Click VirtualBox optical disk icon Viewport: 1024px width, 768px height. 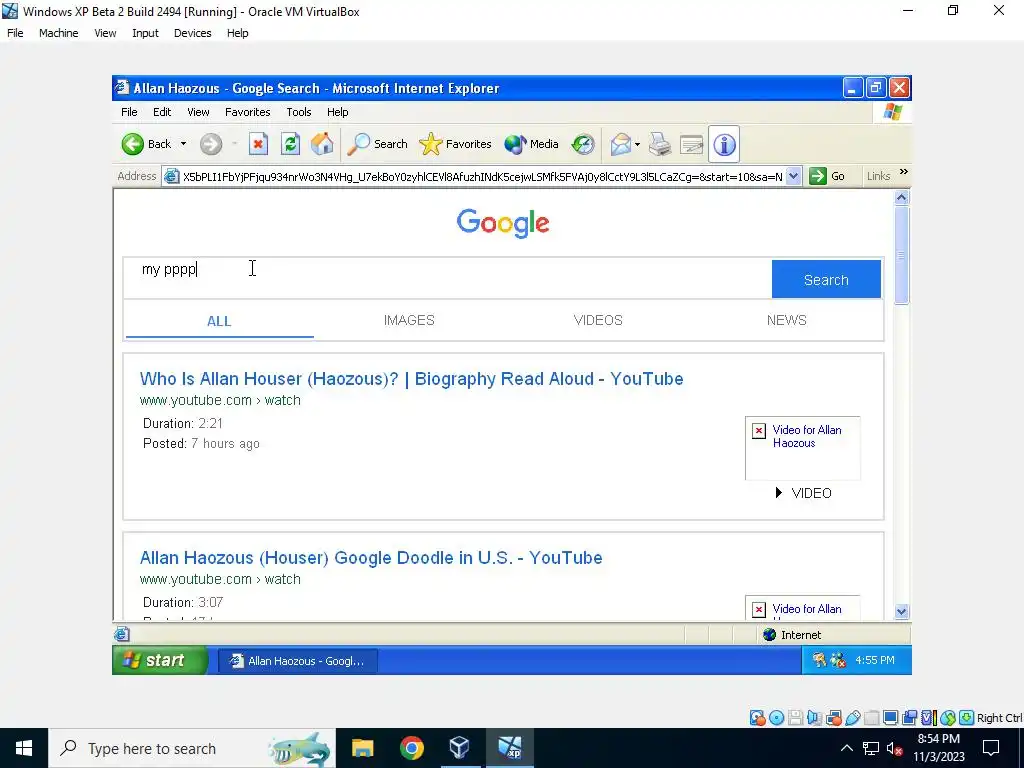coord(776,718)
